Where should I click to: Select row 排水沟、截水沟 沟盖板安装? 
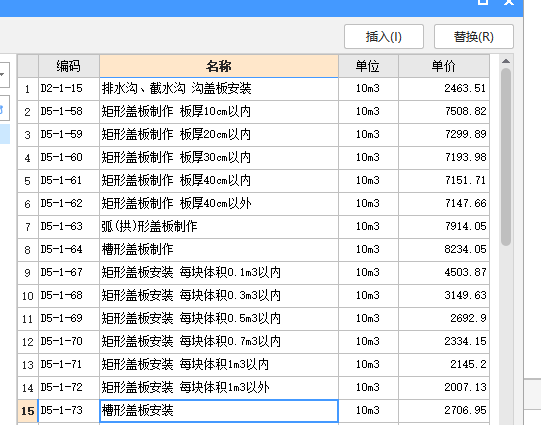tap(219, 89)
